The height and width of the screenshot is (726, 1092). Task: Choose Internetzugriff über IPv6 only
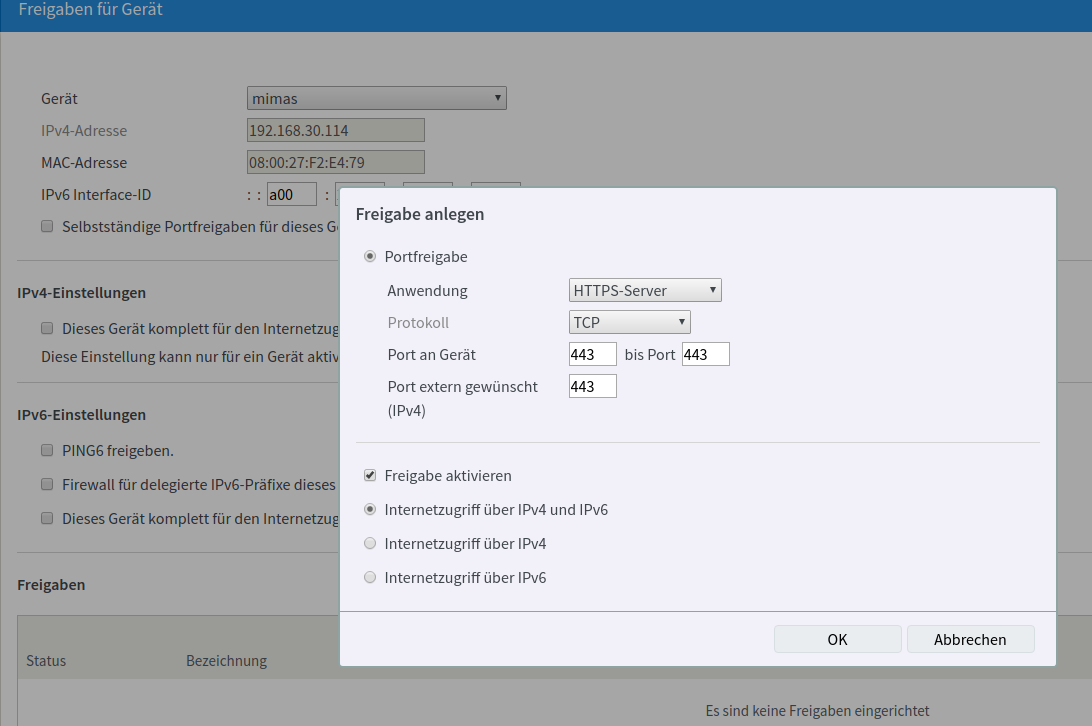pos(370,578)
